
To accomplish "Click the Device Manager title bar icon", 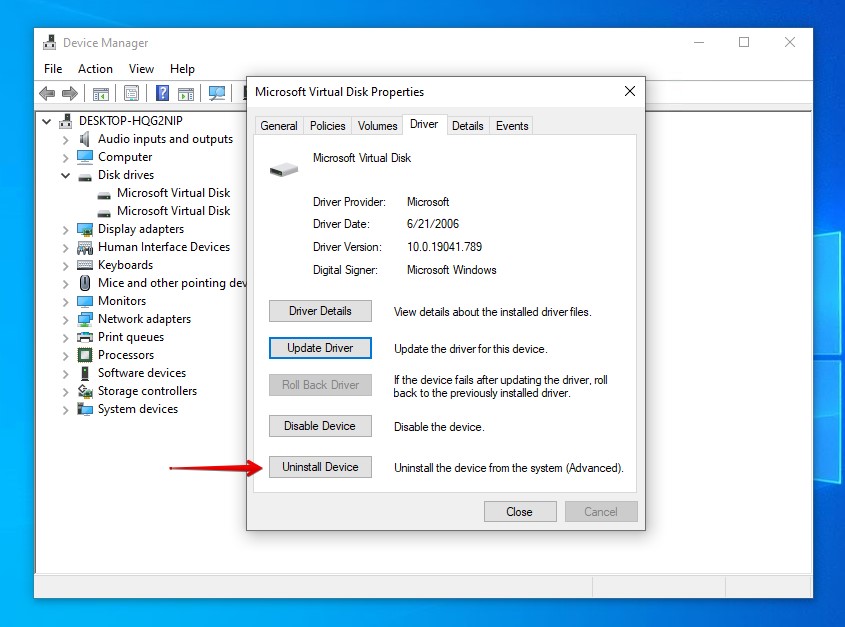I will pyautogui.click(x=50, y=43).
